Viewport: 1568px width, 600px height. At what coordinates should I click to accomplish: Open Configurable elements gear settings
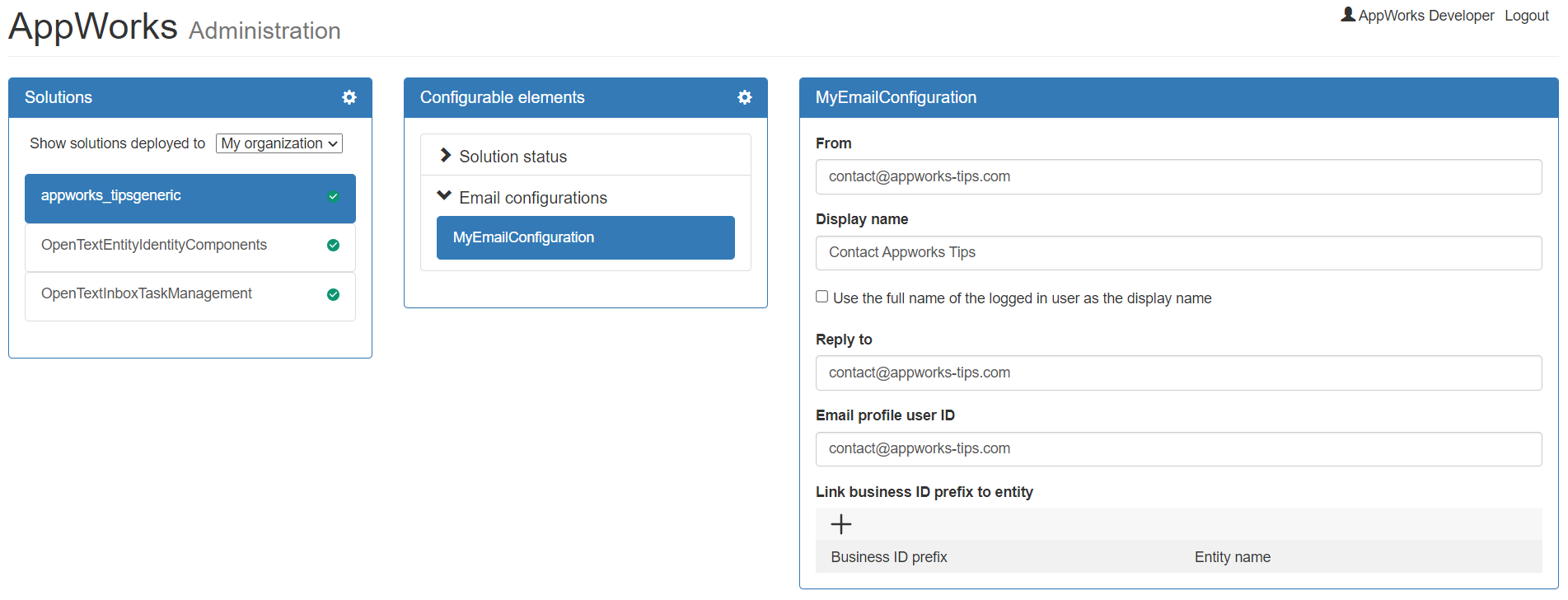point(745,97)
